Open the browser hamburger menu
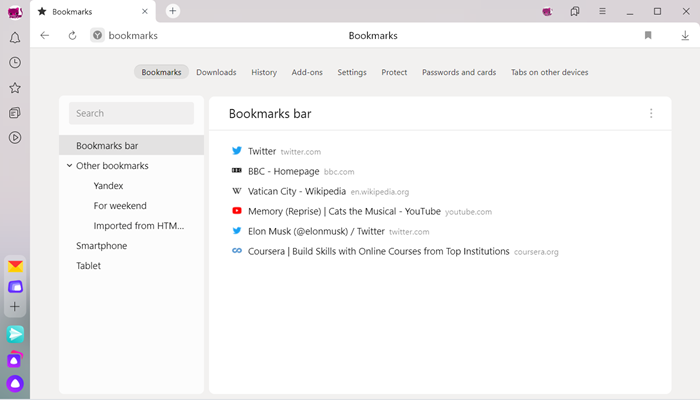Image resolution: width=700 pixels, height=400 pixels. coord(602,12)
